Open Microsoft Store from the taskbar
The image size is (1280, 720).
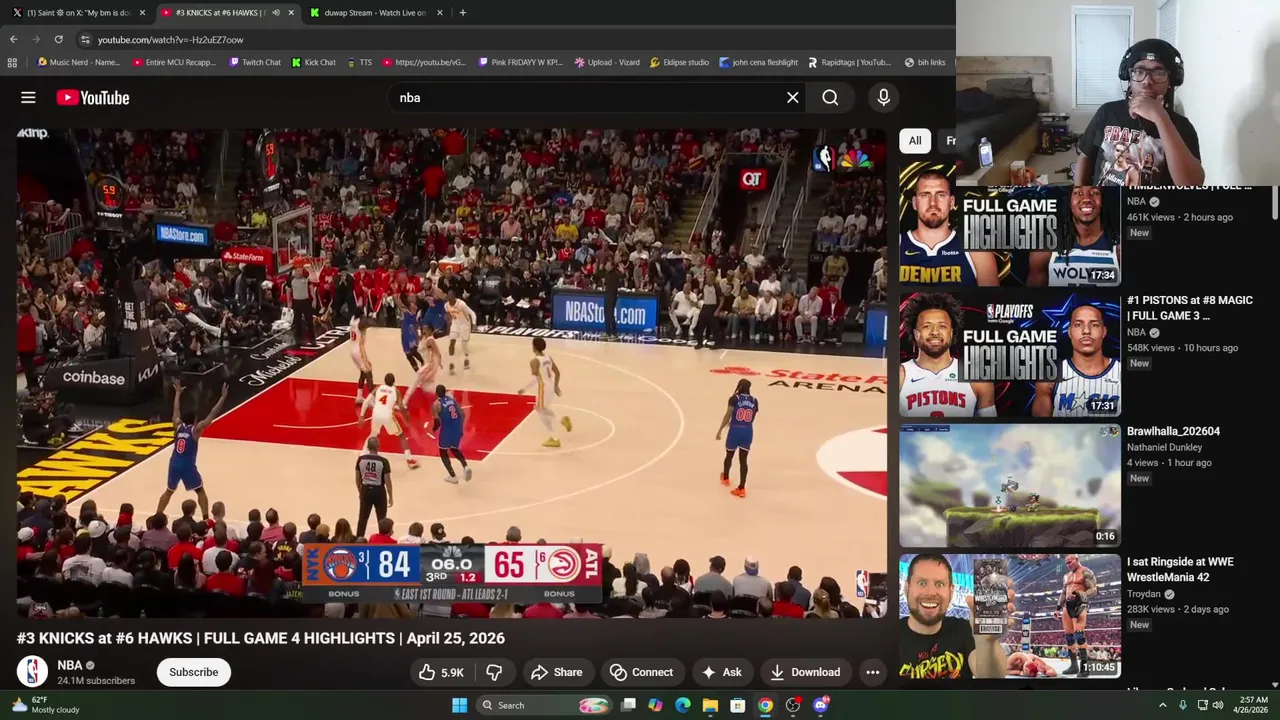point(737,705)
